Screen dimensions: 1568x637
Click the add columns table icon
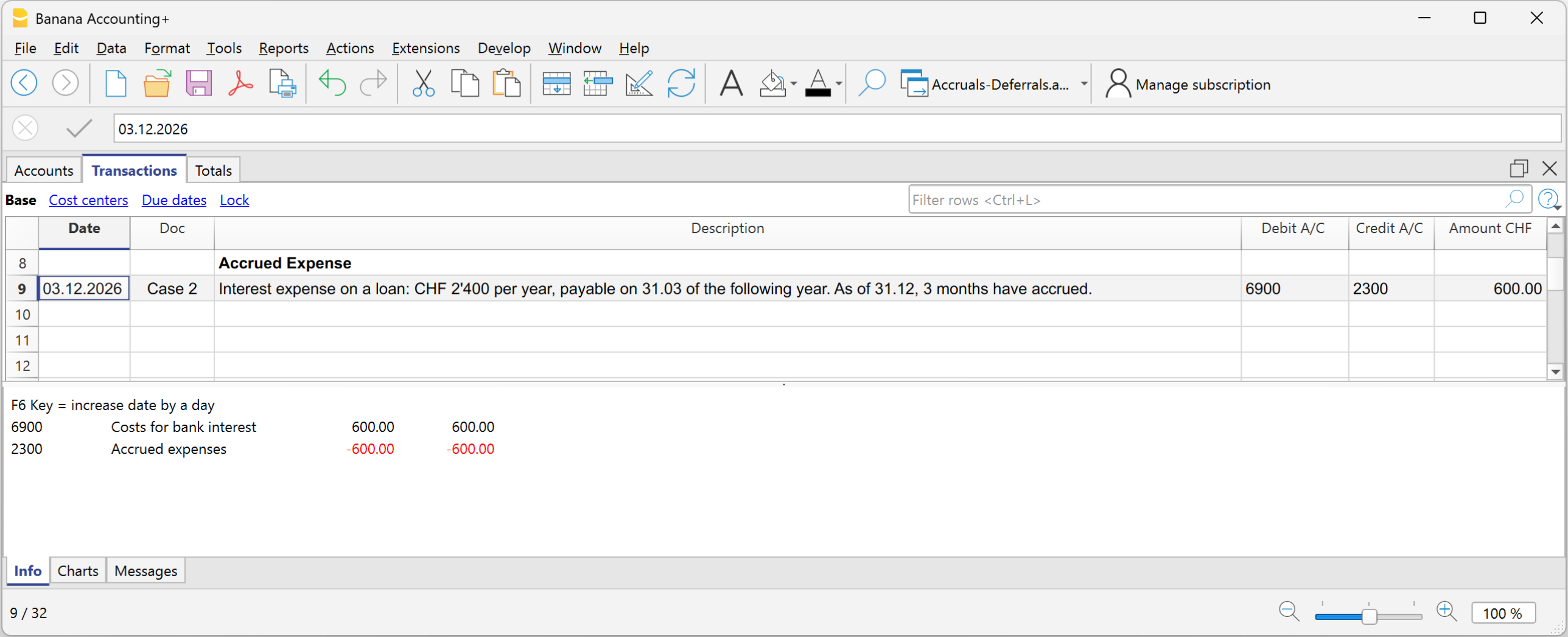point(598,83)
